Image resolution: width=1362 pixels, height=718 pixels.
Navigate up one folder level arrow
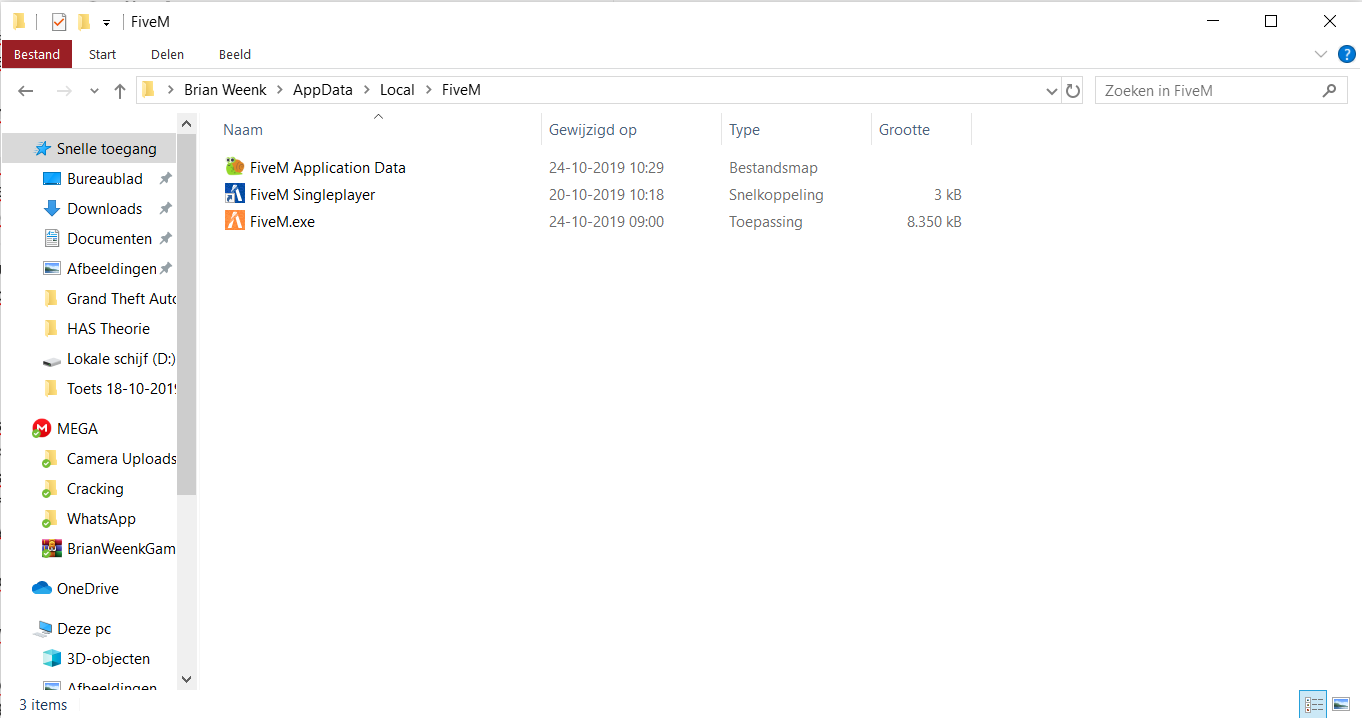tap(120, 91)
